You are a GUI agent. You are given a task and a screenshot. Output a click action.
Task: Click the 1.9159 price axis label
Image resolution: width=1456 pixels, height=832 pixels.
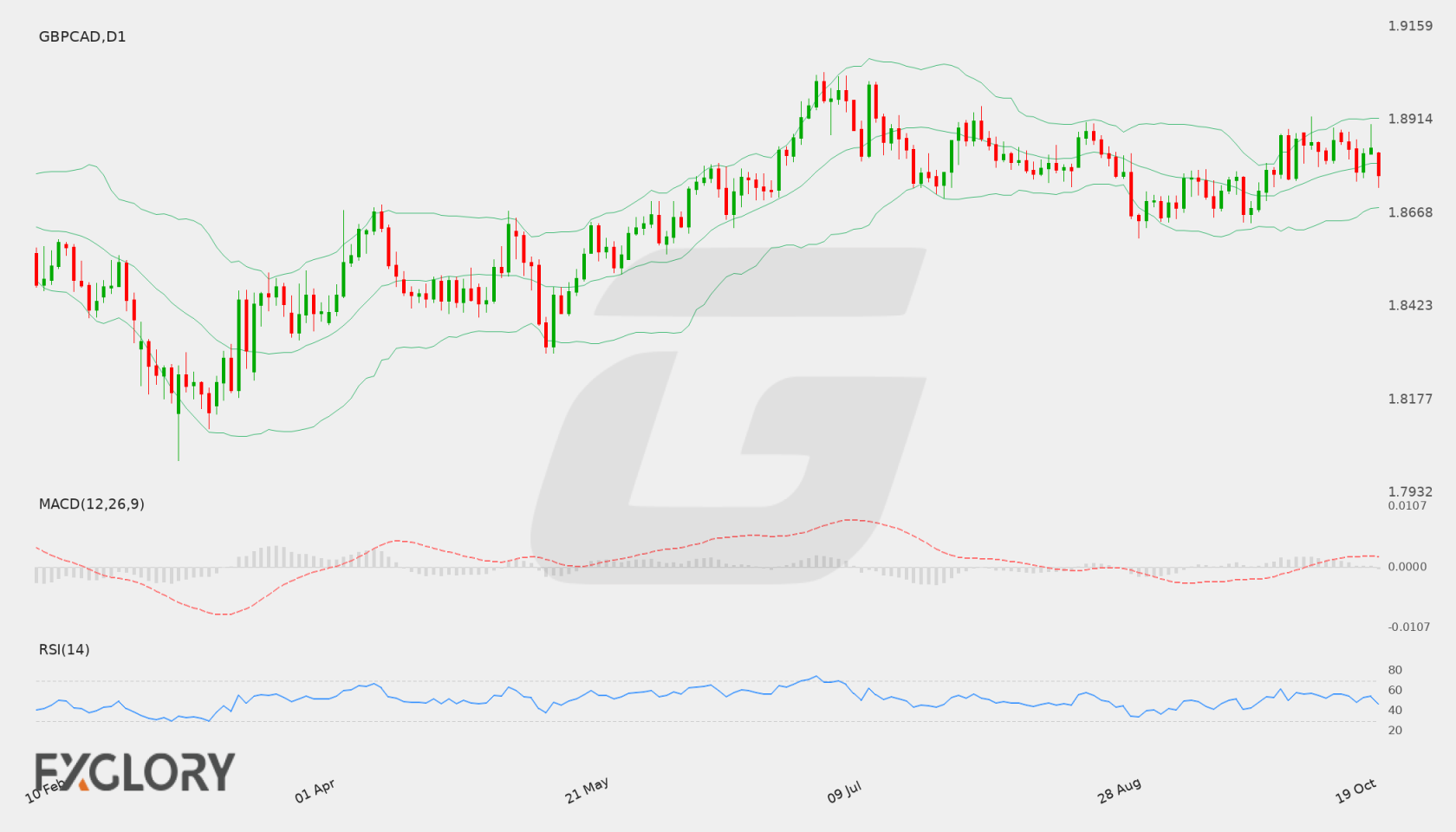pyautogui.click(x=1410, y=26)
